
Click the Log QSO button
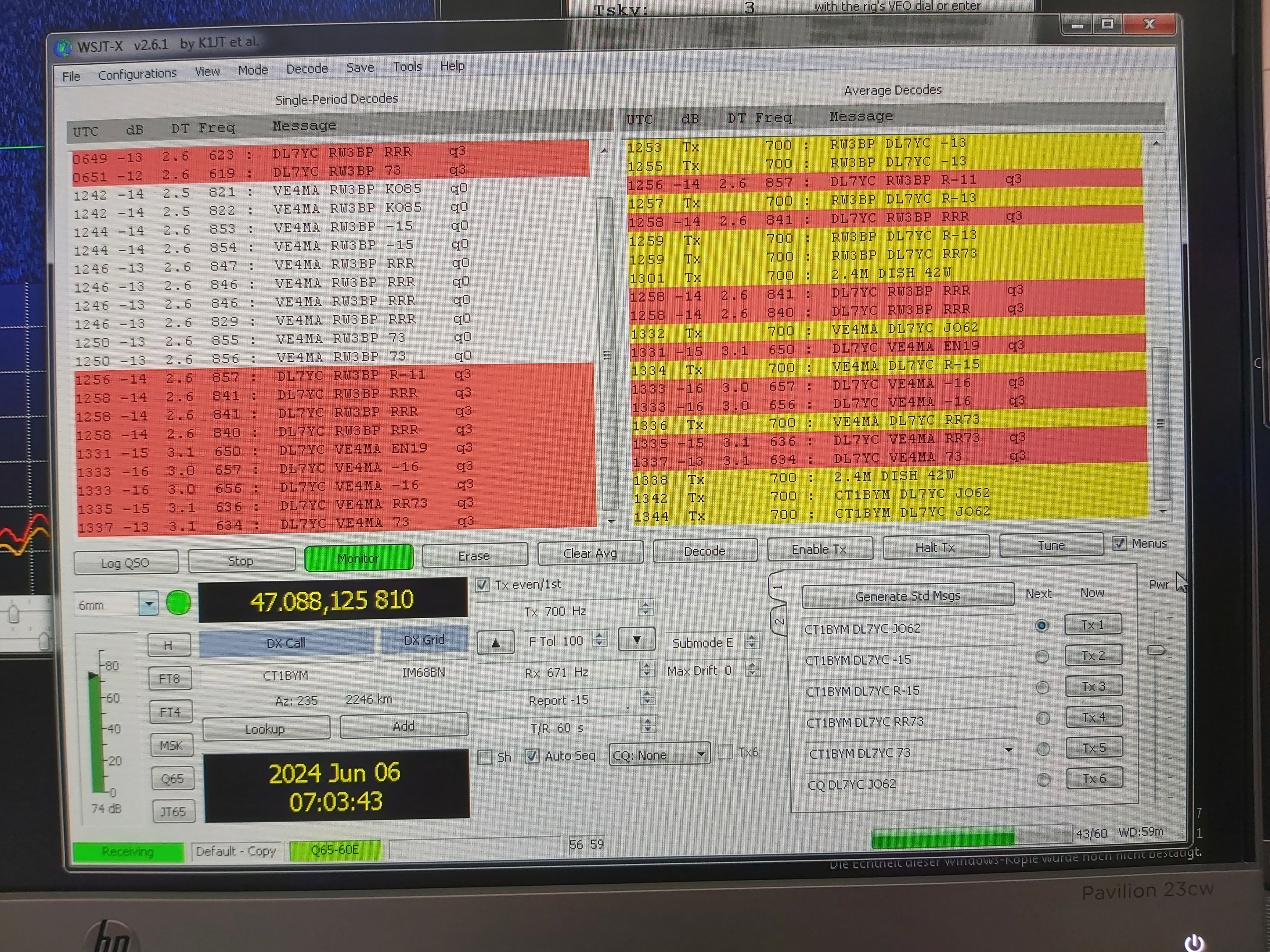126,563
